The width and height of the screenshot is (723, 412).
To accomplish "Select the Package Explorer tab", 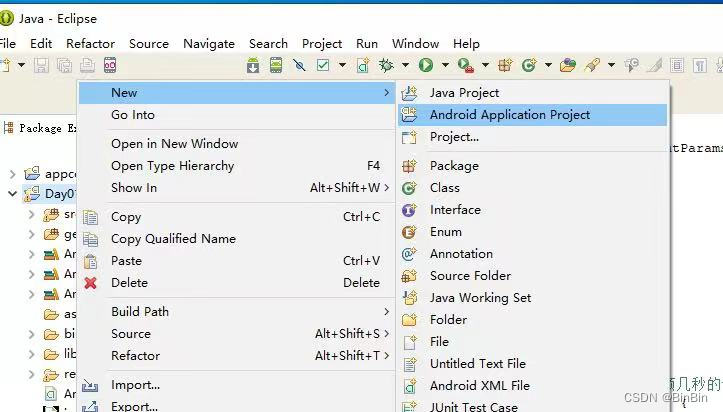I will coord(40,128).
